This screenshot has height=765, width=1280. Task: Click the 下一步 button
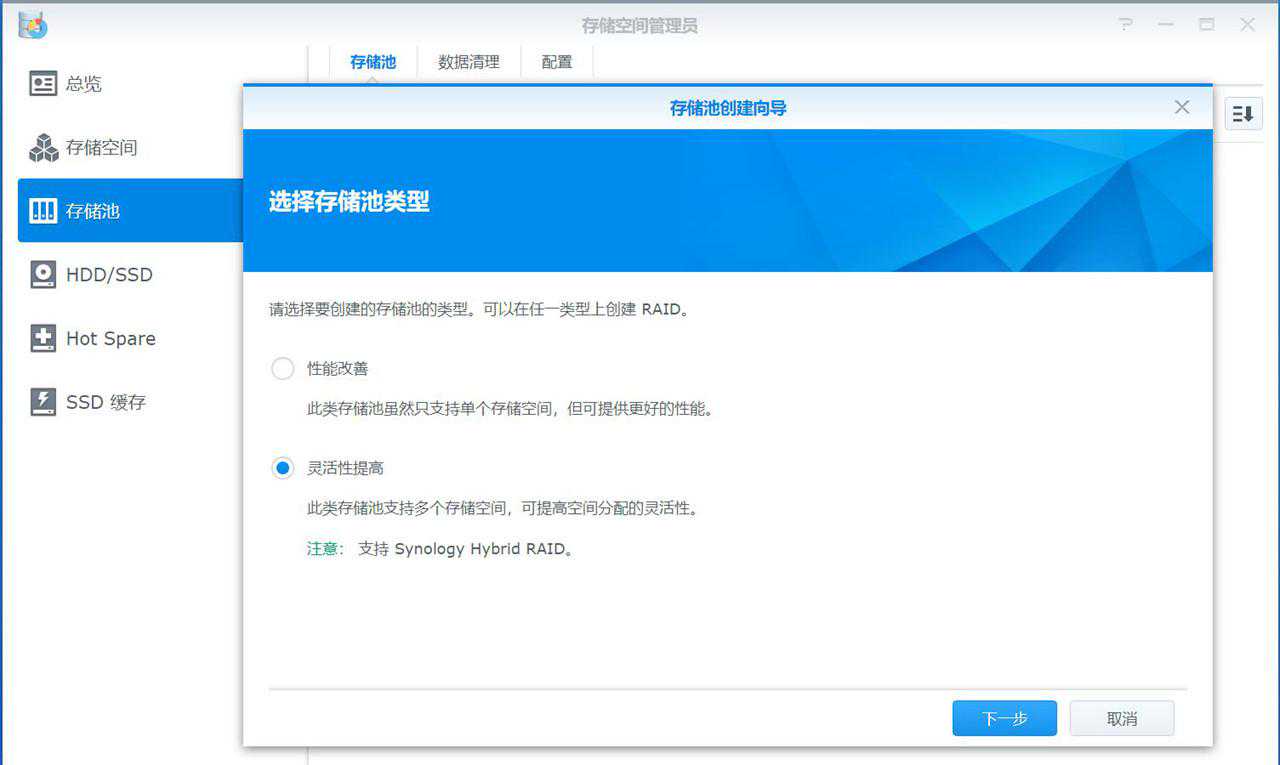pyautogui.click(x=1004, y=718)
